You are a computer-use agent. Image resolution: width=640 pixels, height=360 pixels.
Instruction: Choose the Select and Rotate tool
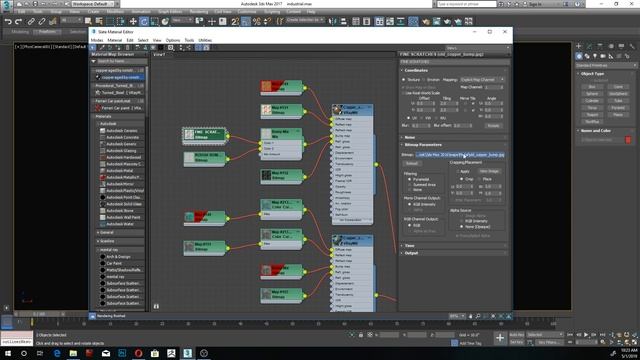point(144,21)
